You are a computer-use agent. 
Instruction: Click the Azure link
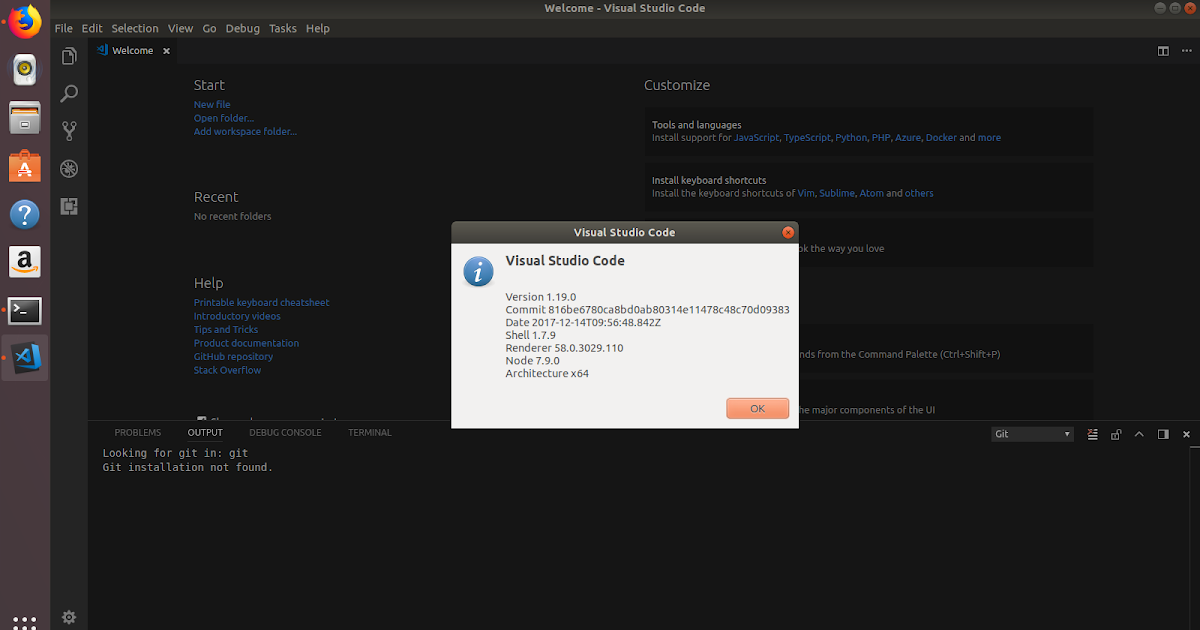(x=908, y=138)
